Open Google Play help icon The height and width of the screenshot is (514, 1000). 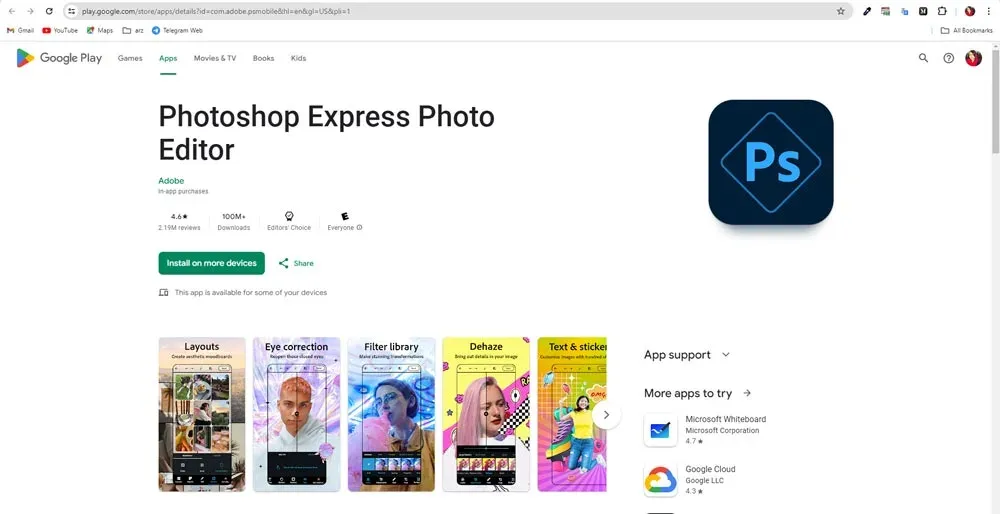949,58
